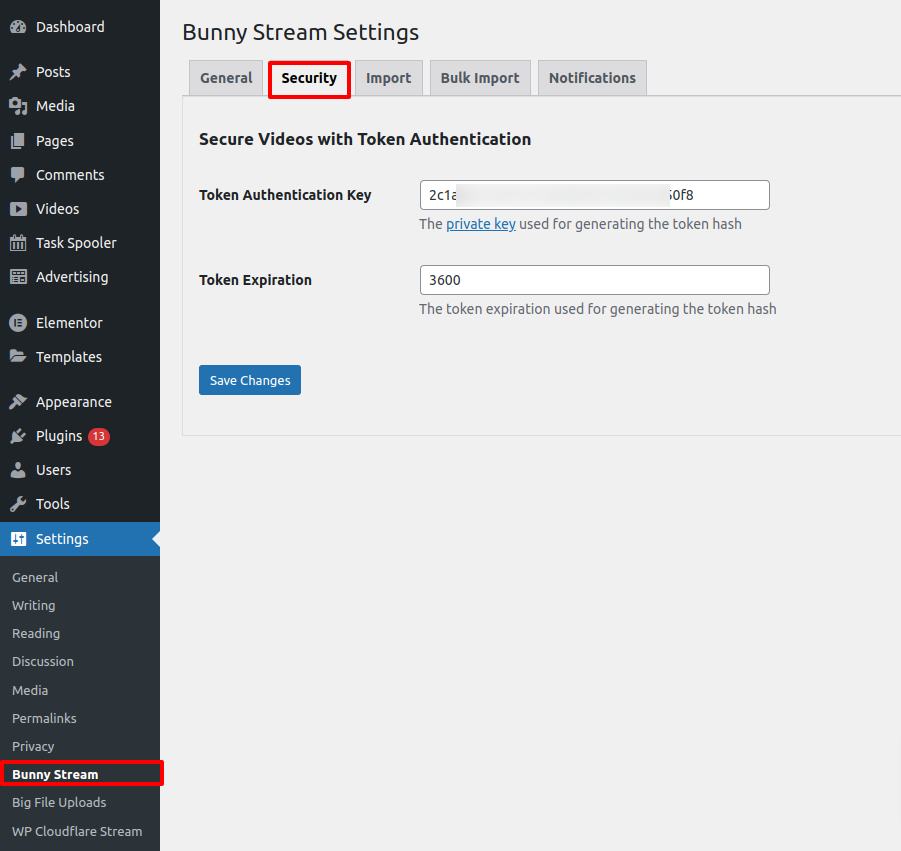Click the Elementor logo icon
This screenshot has width=901, height=851.
coord(18,323)
